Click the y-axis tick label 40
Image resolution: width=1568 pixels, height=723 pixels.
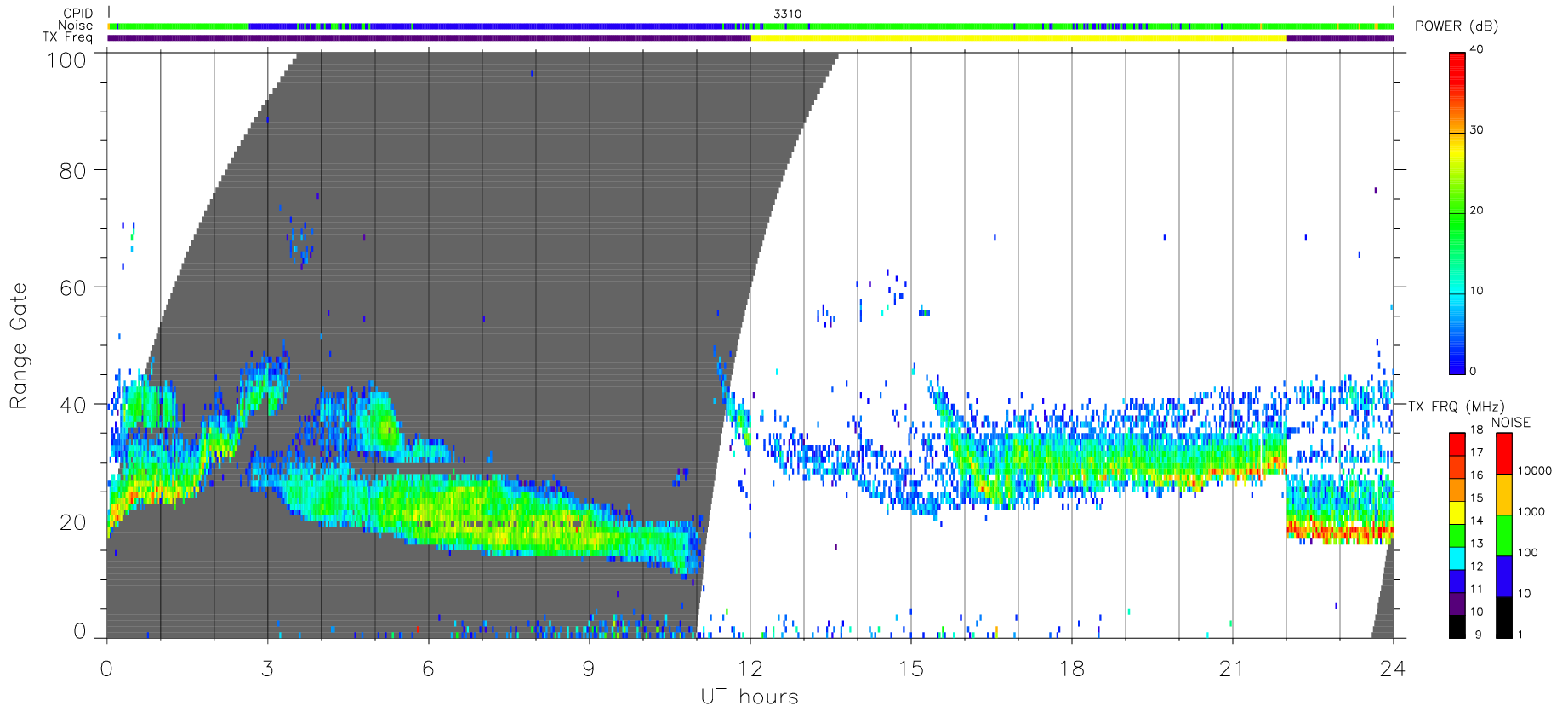tap(72, 405)
